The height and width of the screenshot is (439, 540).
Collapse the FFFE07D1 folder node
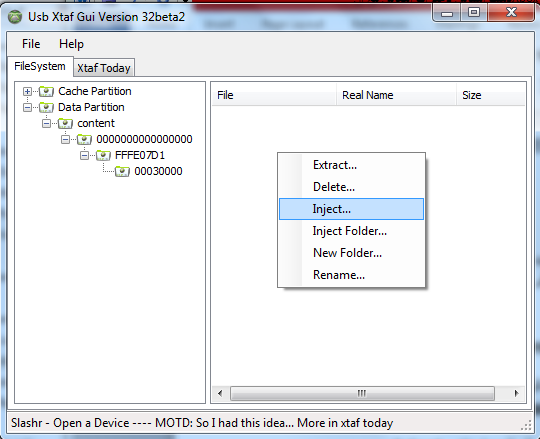[84, 155]
